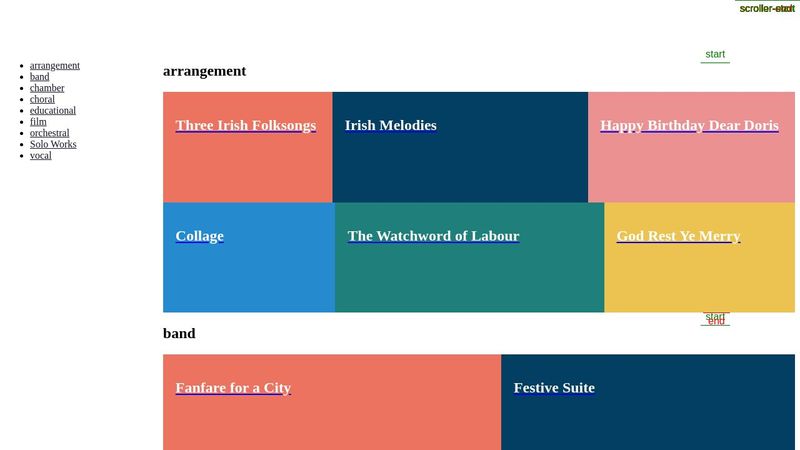Click the green start marker above arrangement section
This screenshot has height=450, width=800.
click(715, 55)
